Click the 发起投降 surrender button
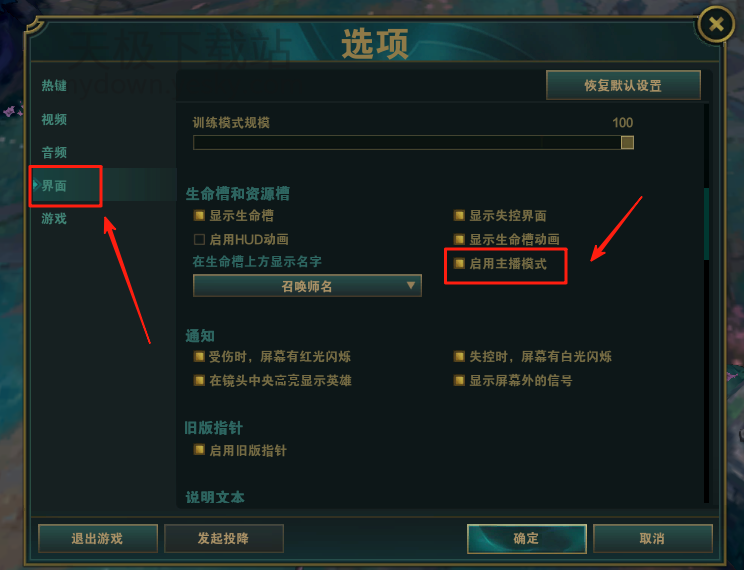The width and height of the screenshot is (744, 570). pyautogui.click(x=223, y=539)
